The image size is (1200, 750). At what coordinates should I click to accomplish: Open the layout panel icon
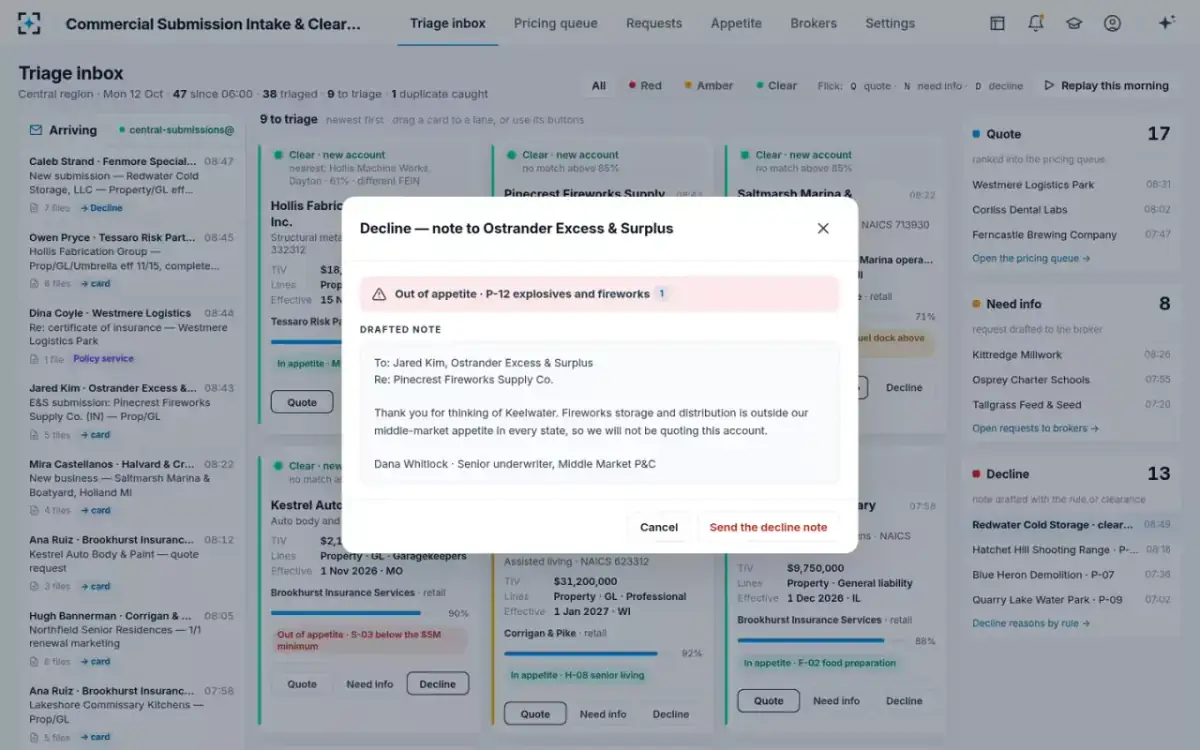pos(997,23)
